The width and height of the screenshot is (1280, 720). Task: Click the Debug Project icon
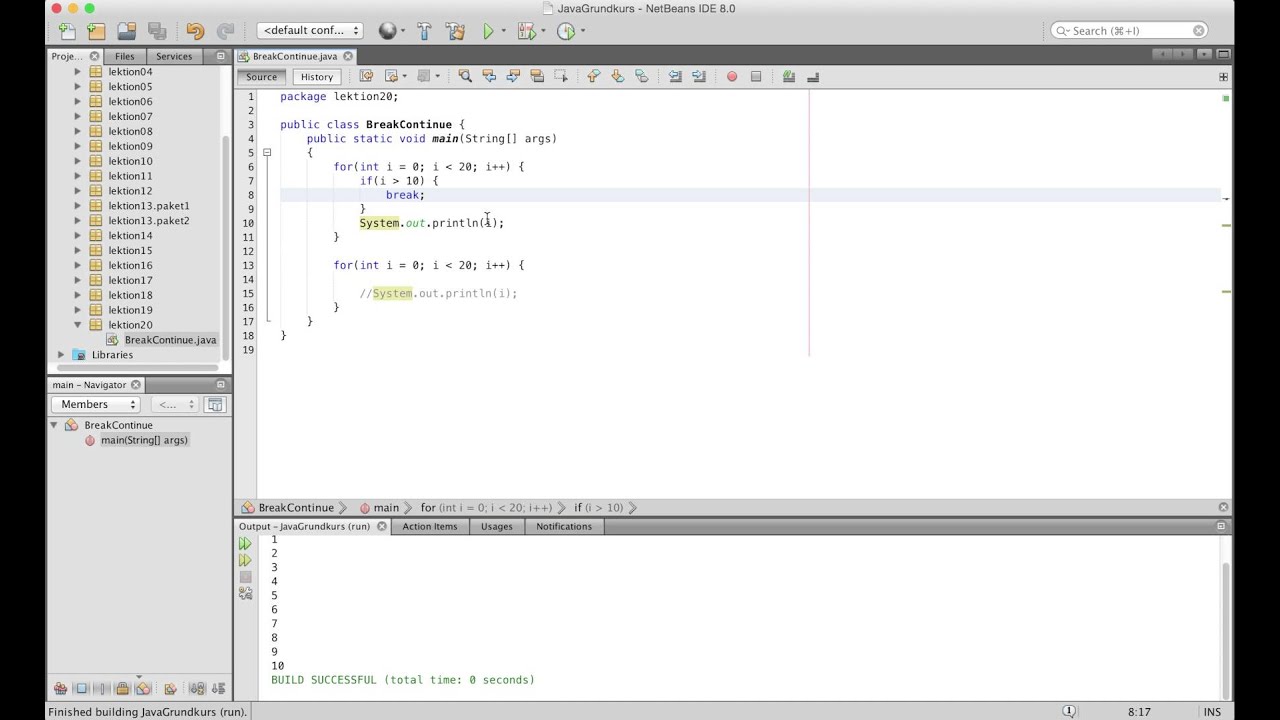point(526,31)
